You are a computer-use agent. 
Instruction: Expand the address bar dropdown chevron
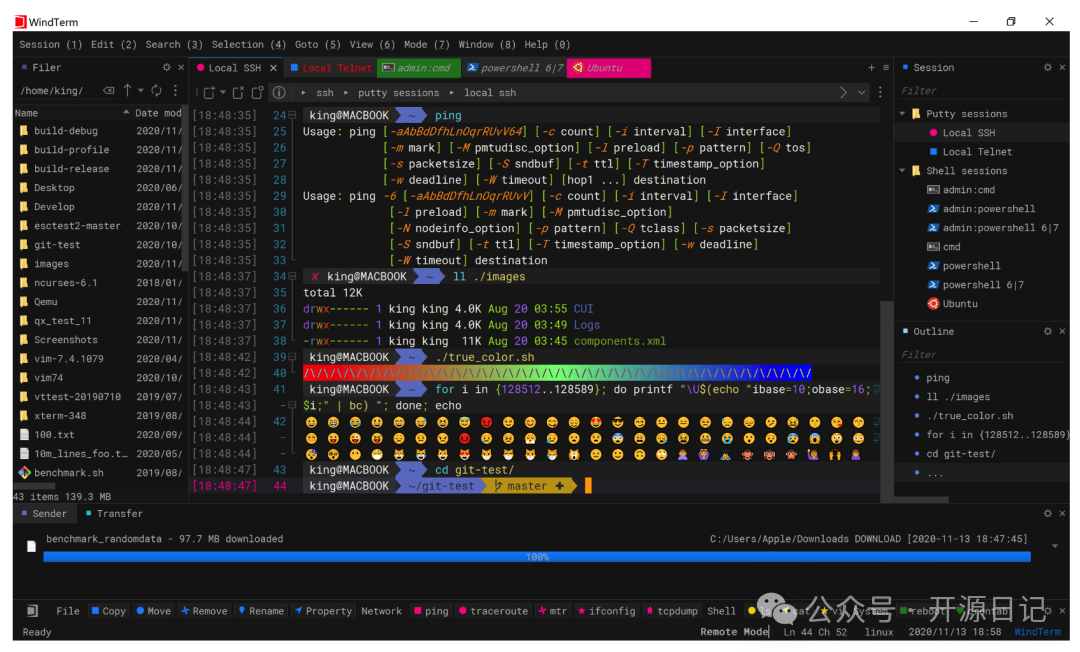pyautogui.click(x=861, y=92)
